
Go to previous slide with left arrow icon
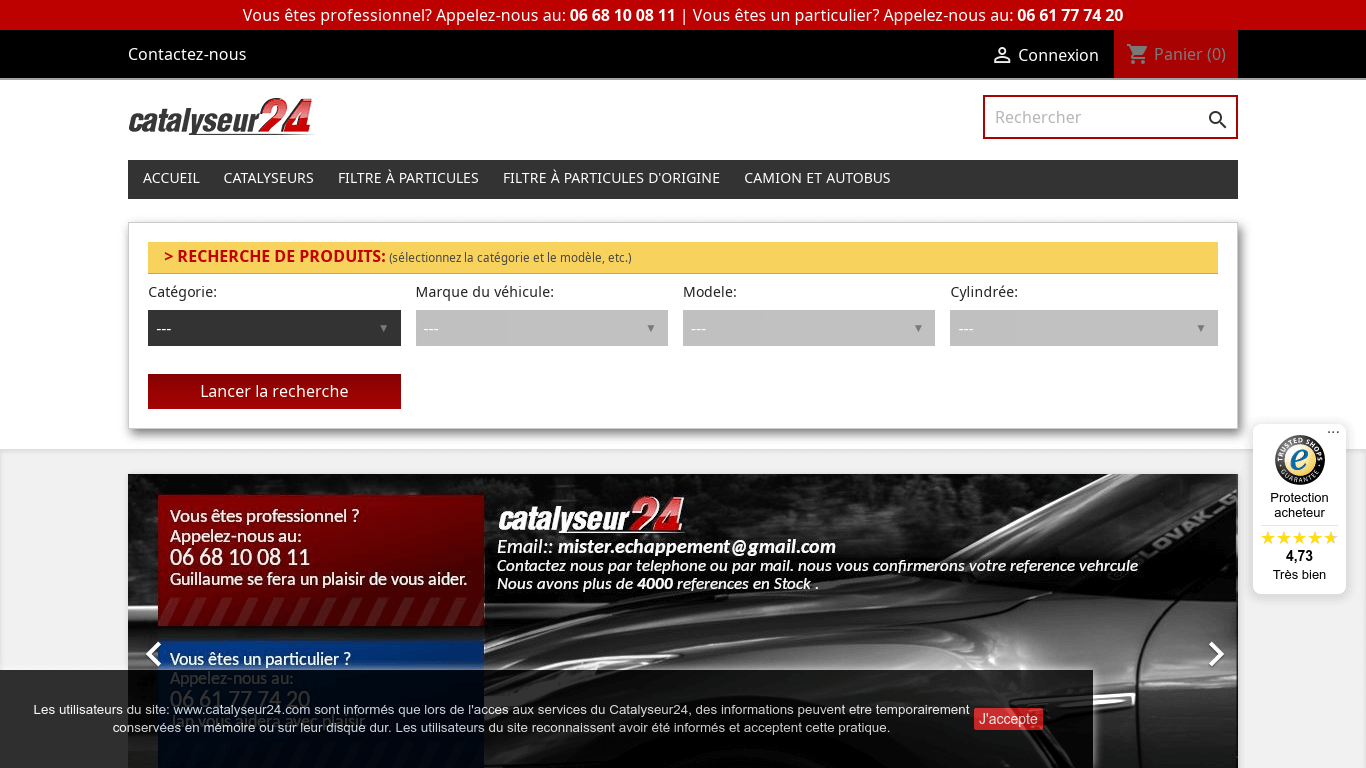pyautogui.click(x=152, y=654)
